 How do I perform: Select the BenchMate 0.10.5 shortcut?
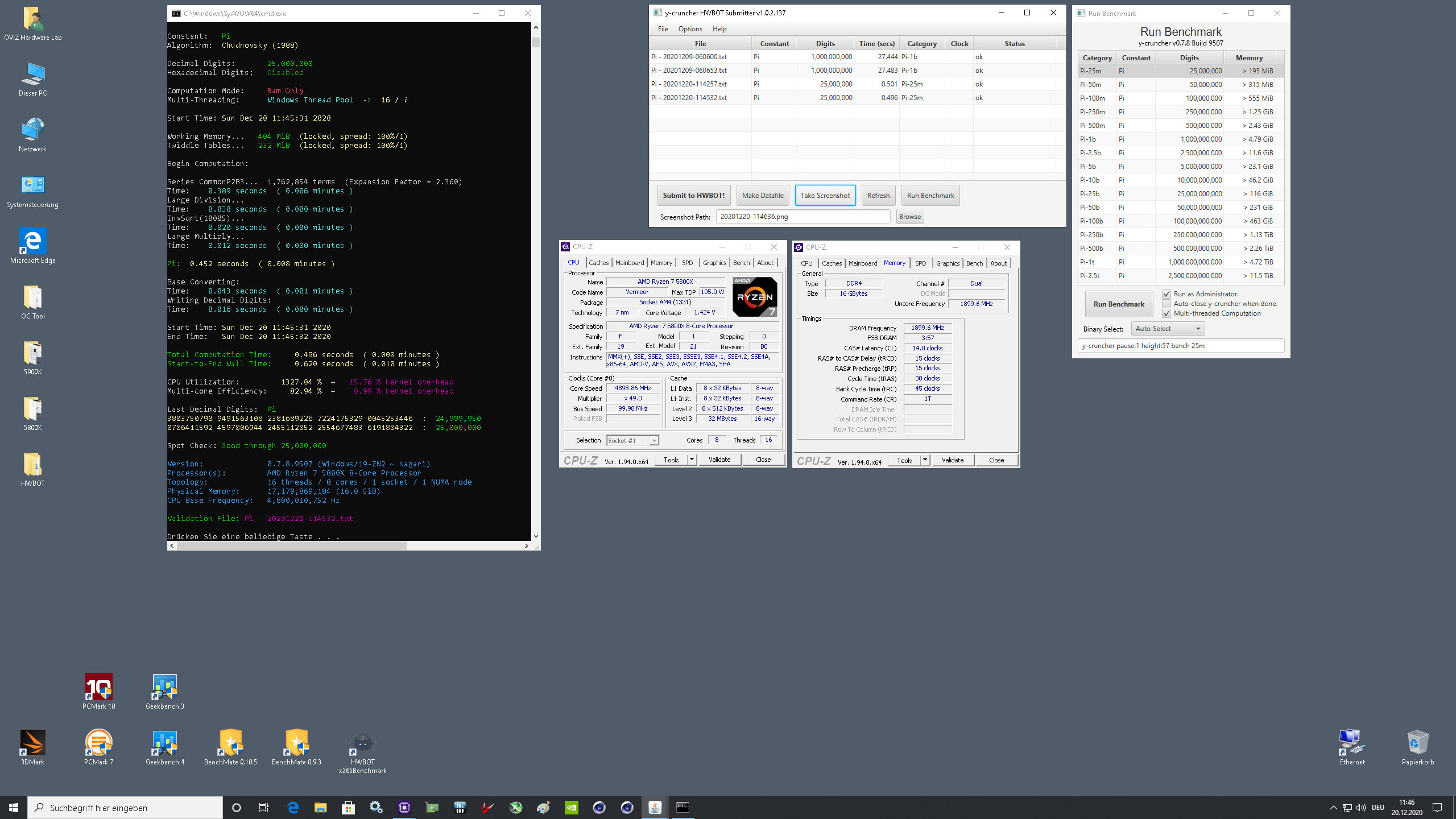[x=231, y=747]
